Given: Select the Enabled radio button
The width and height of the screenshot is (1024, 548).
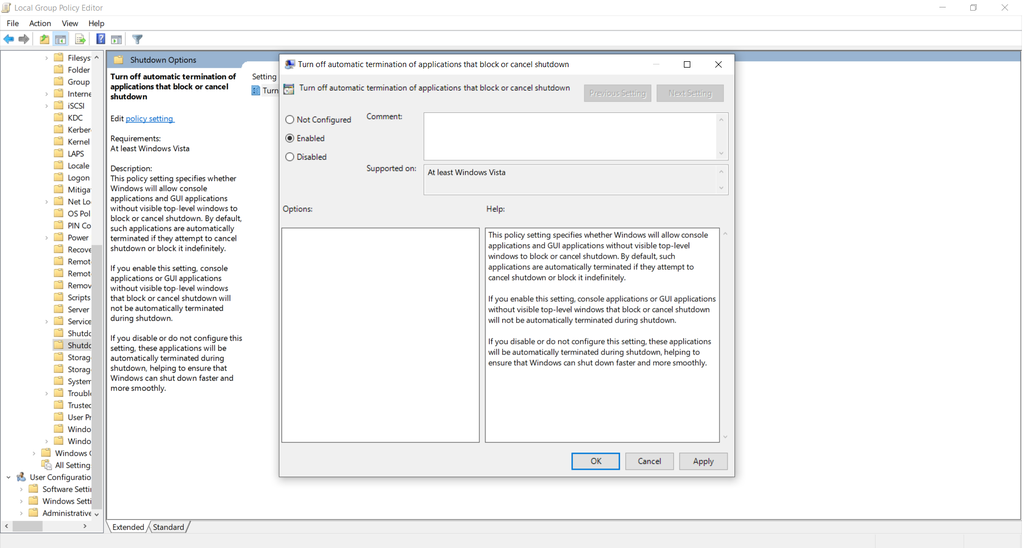Looking at the screenshot, I should [290, 138].
